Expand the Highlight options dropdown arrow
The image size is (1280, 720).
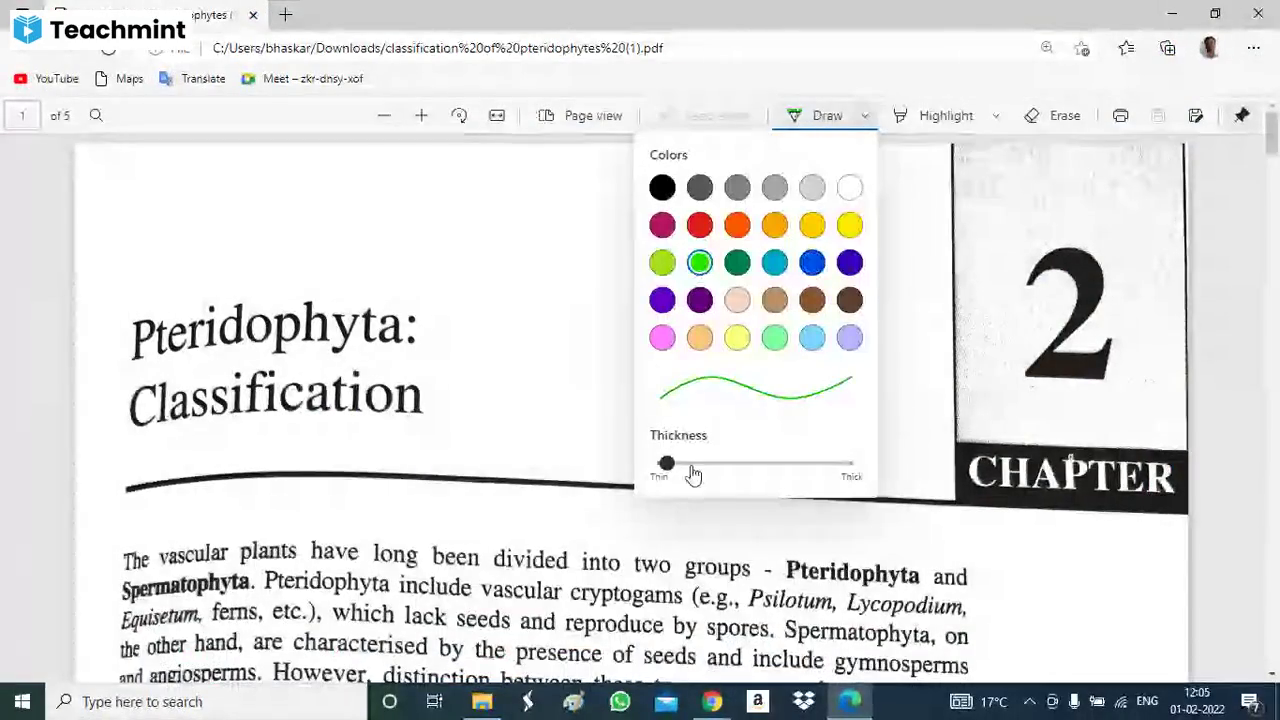point(995,116)
